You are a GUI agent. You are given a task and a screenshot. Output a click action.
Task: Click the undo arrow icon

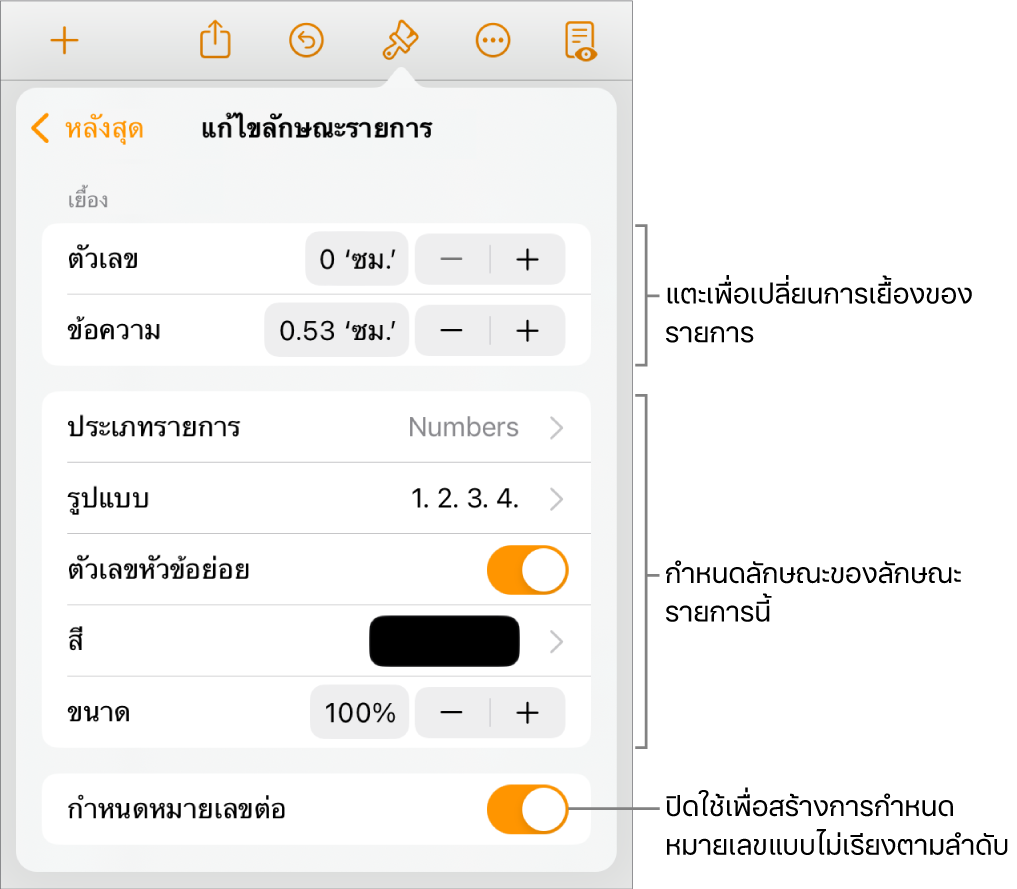point(306,40)
